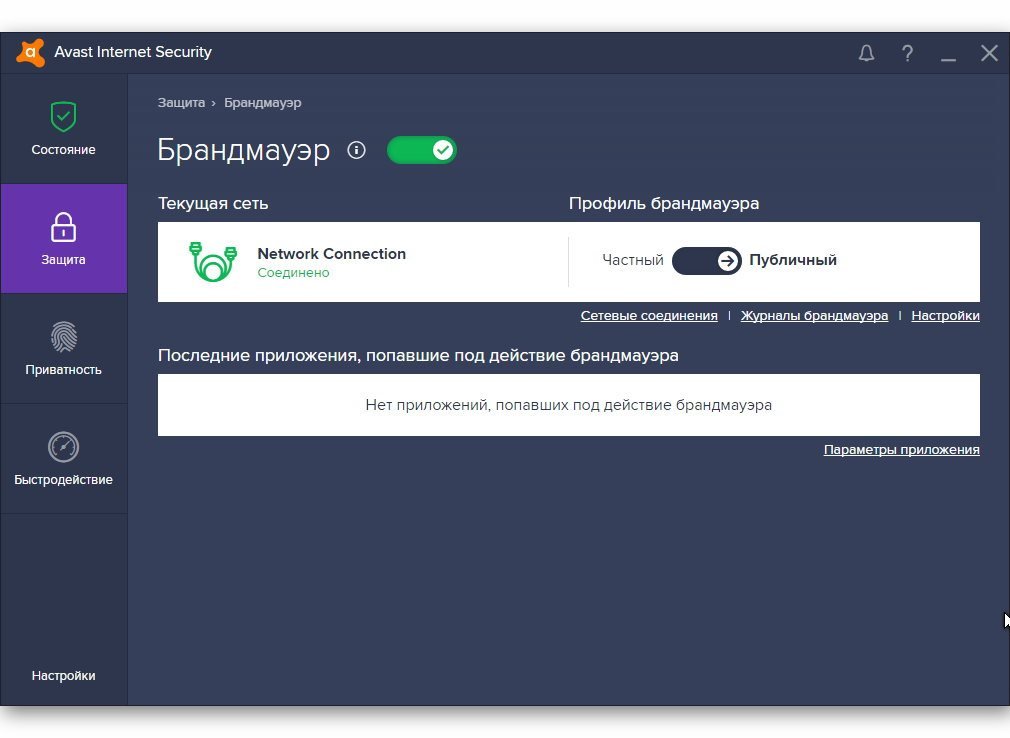Close the Avast window

pos(989,53)
